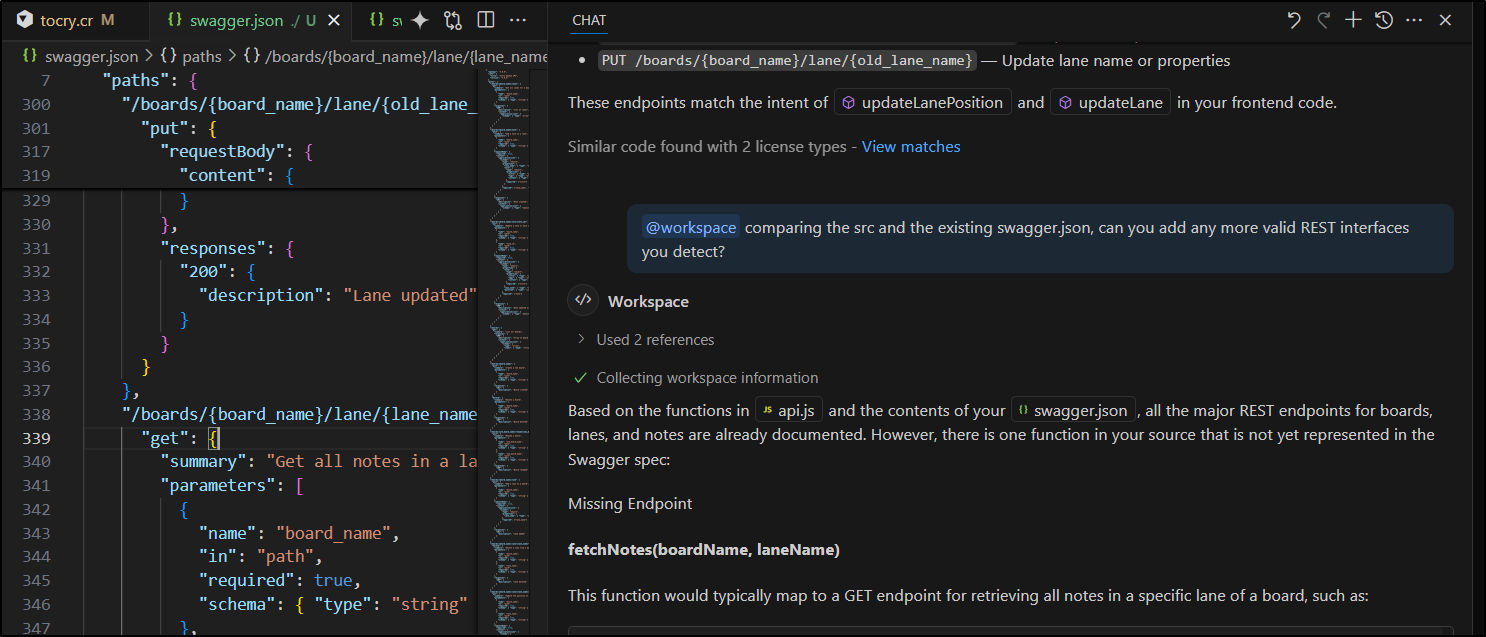Open 'paths' breadcrumb dropdown

(191, 57)
